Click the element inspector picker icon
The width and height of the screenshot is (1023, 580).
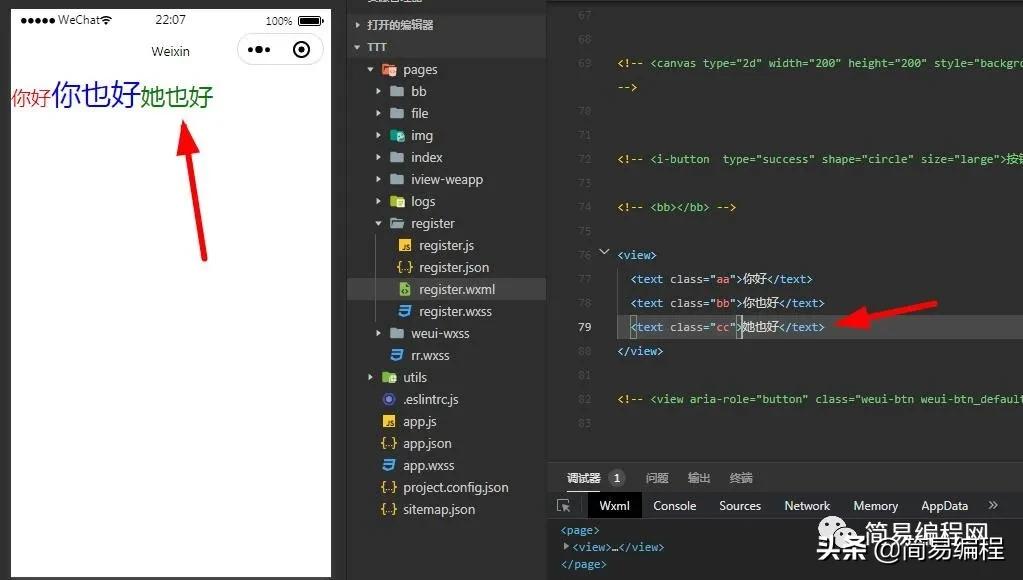pyautogui.click(x=564, y=506)
